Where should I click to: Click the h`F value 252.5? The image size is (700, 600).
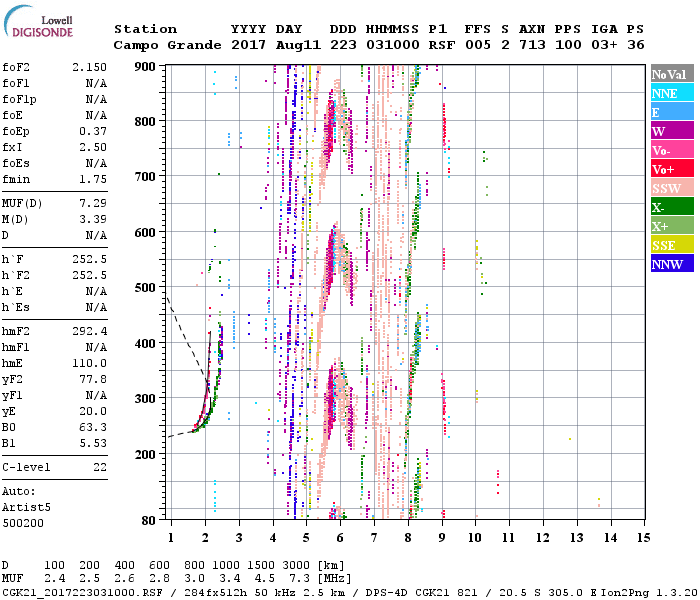point(89,259)
